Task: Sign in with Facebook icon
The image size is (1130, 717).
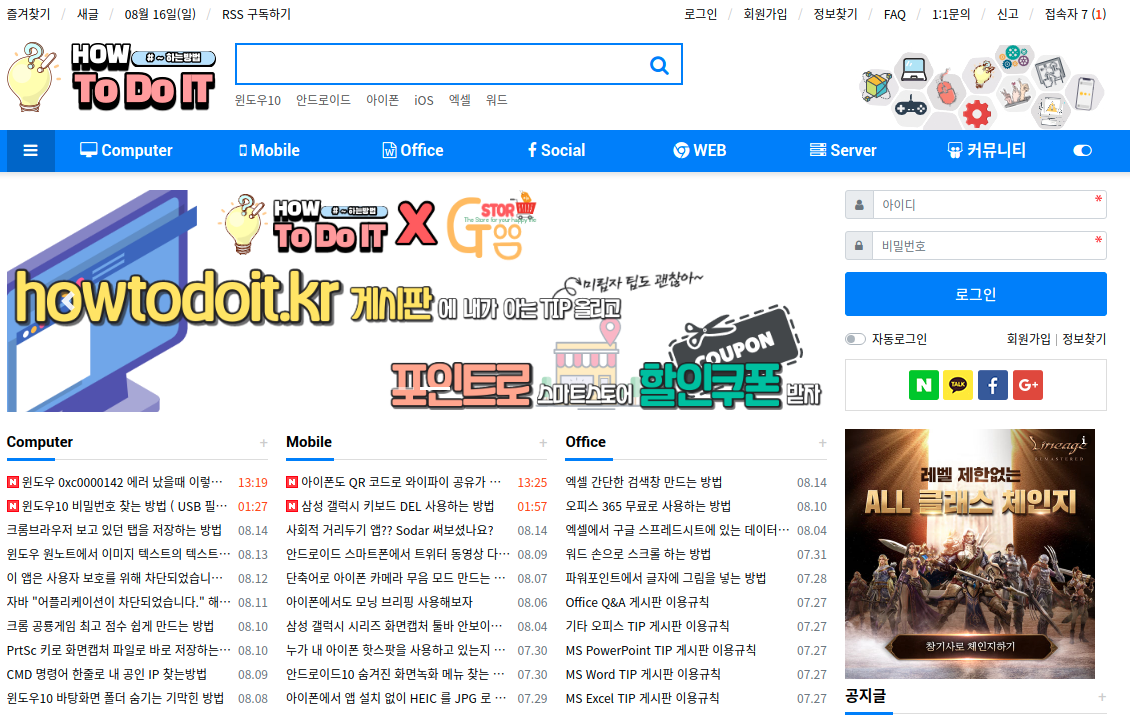Action: coord(993,385)
